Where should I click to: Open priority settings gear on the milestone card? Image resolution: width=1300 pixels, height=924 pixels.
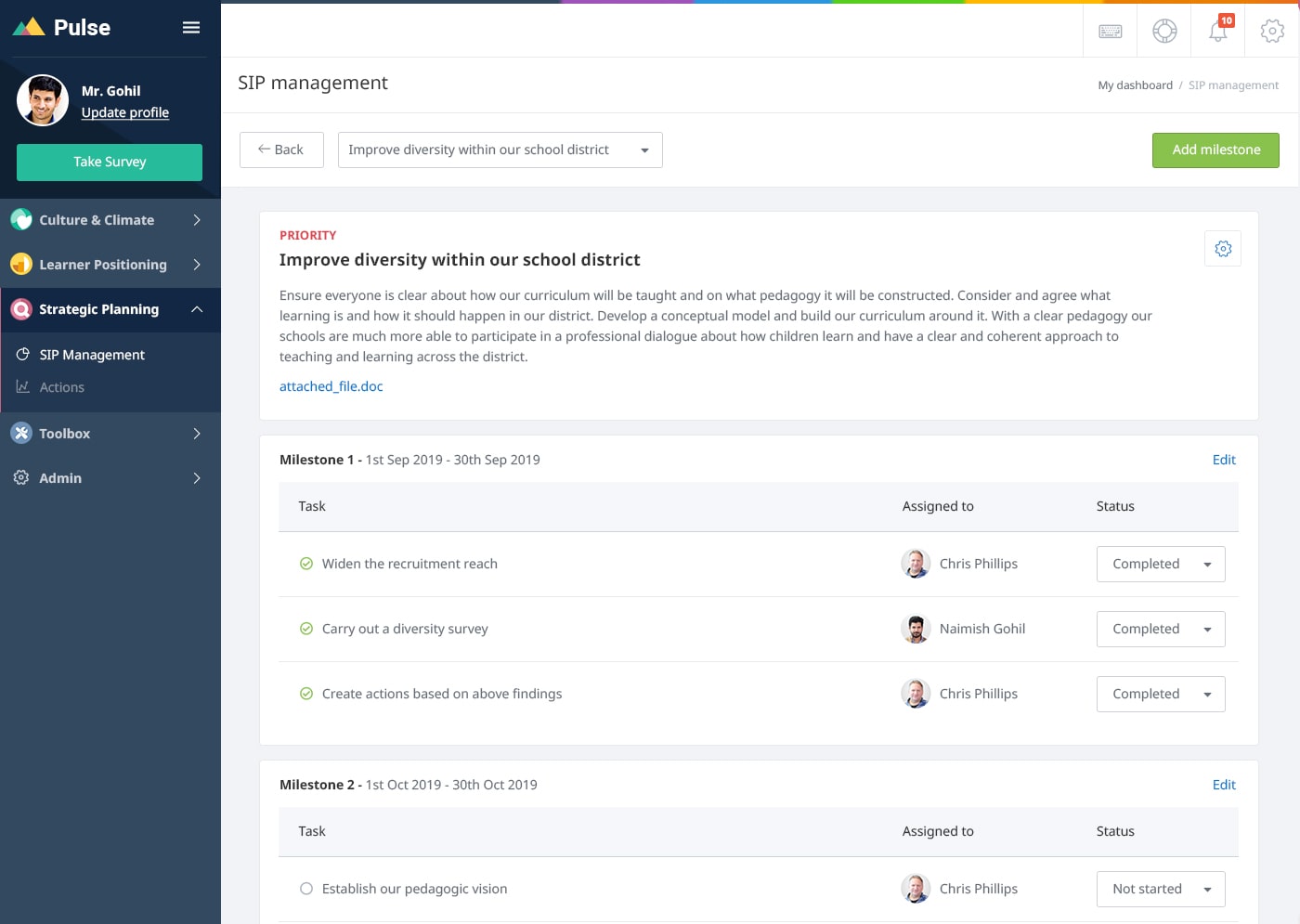(x=1222, y=248)
